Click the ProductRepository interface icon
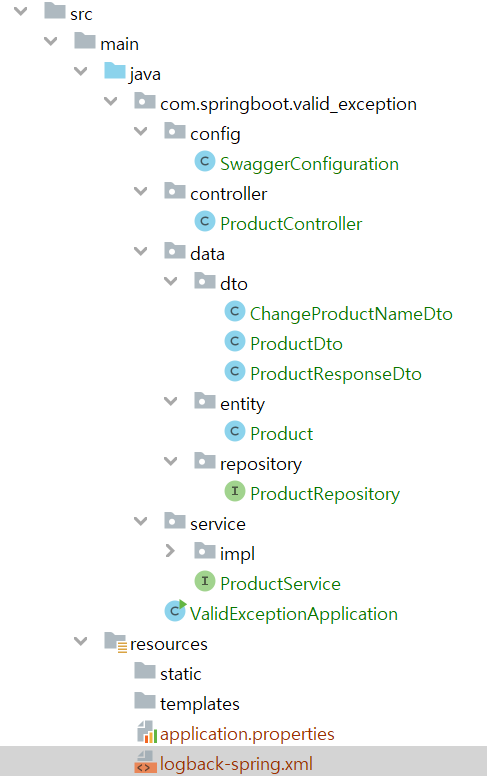The width and height of the screenshot is (487, 779). 235,491
